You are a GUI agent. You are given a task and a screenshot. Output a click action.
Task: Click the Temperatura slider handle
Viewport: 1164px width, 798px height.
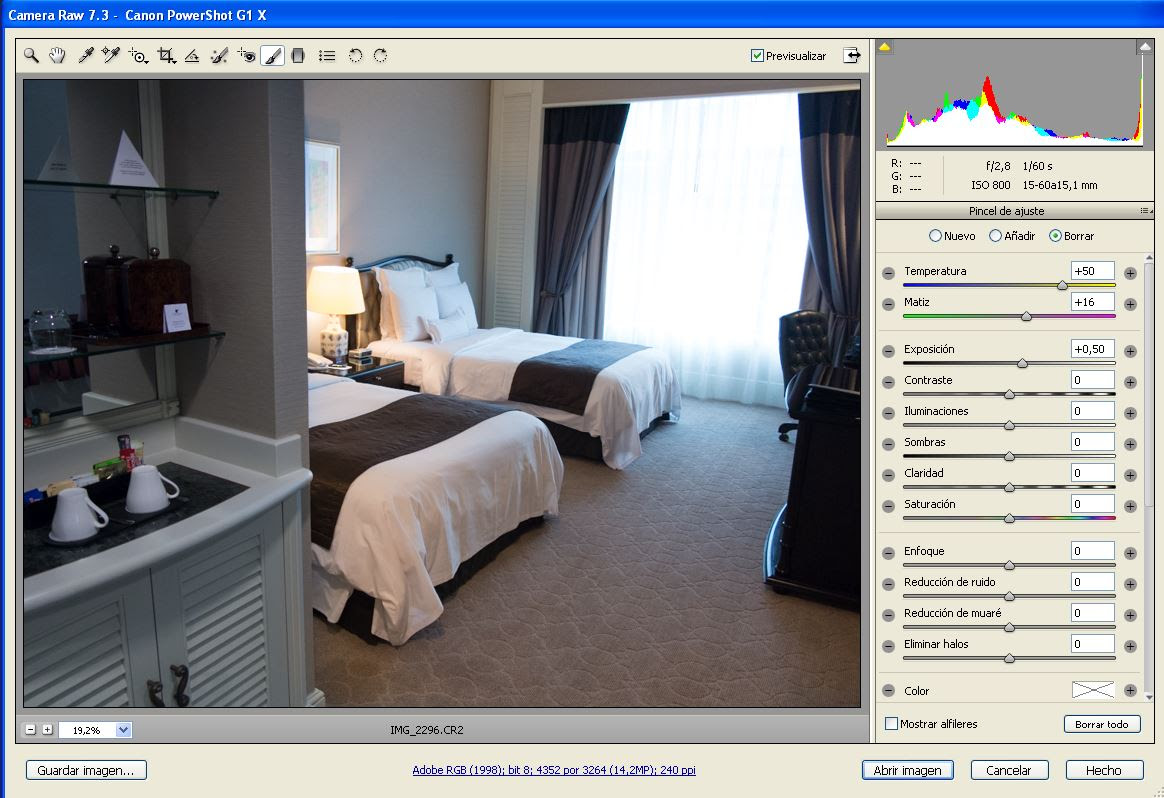(1062, 285)
